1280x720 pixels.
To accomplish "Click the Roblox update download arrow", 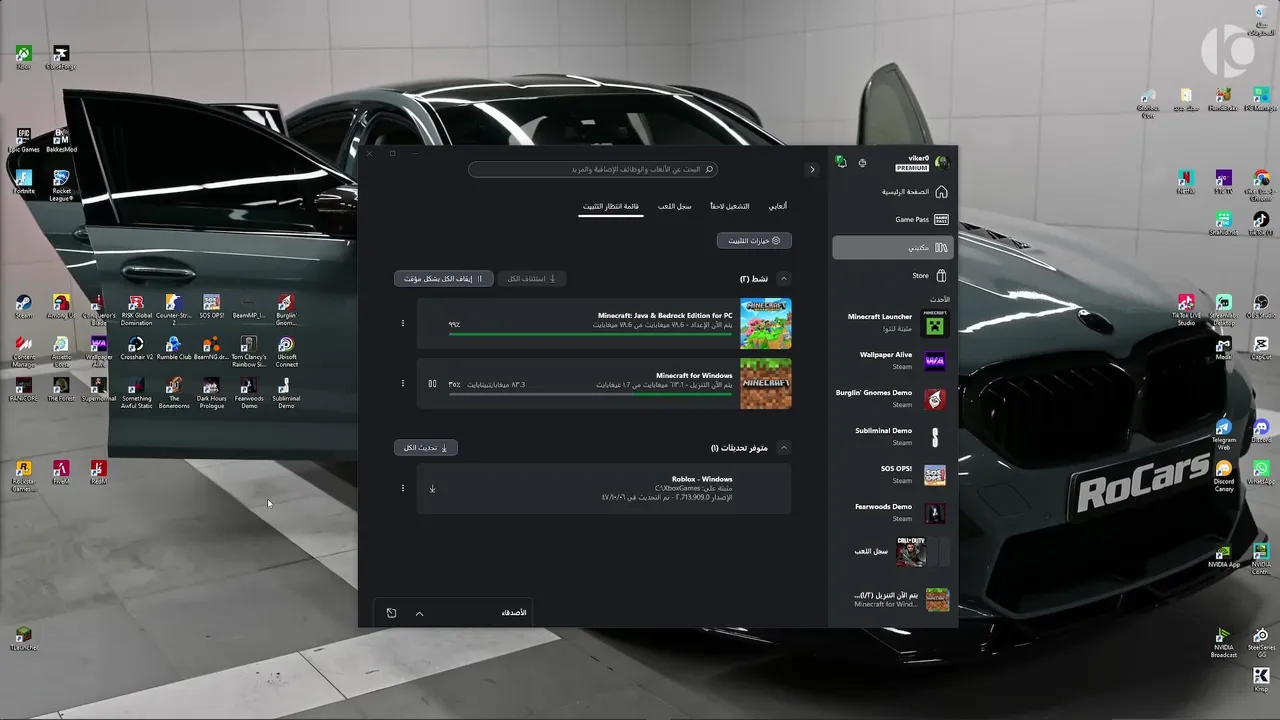I will (x=432, y=488).
